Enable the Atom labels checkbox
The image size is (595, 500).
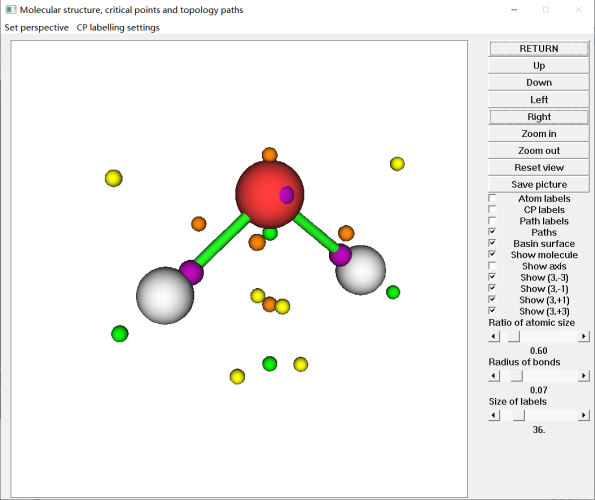pos(492,198)
